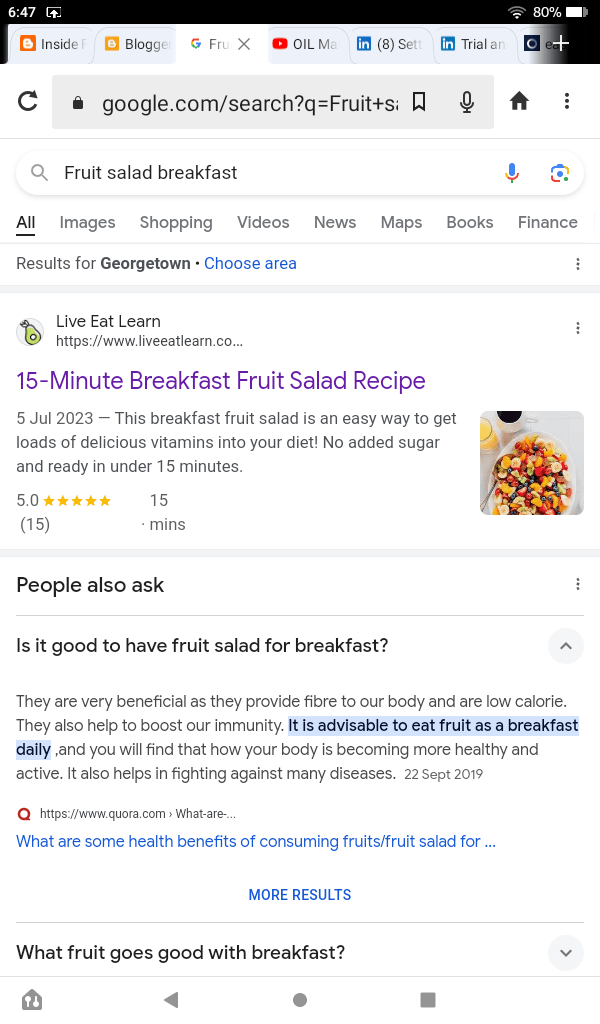Screen dimensions: 600x1024
Task: Open a new browser tab
Action: point(562,44)
